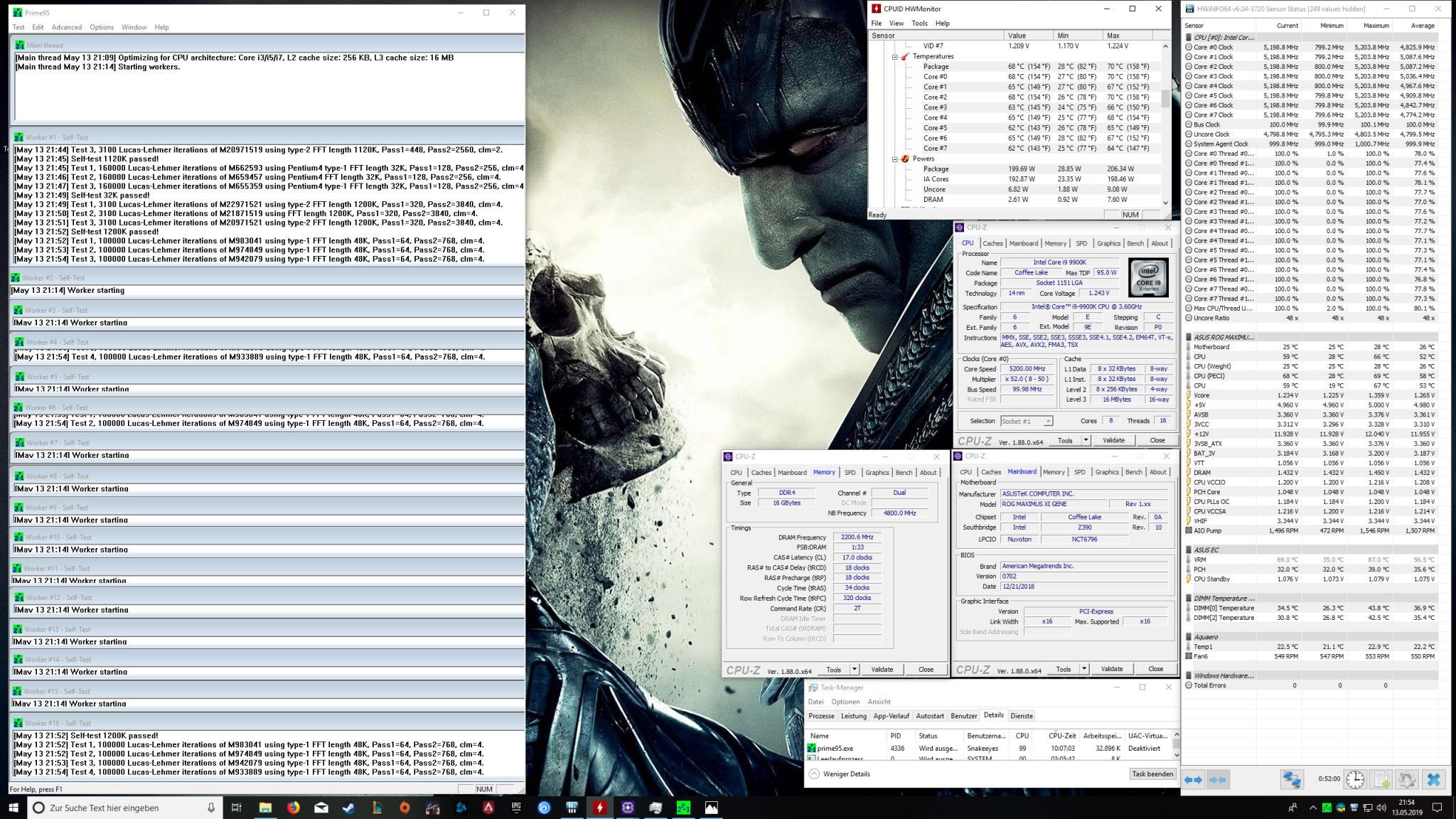Open Task-Manager Optionen menu
Screen dimensions: 1456x819
coord(845,702)
